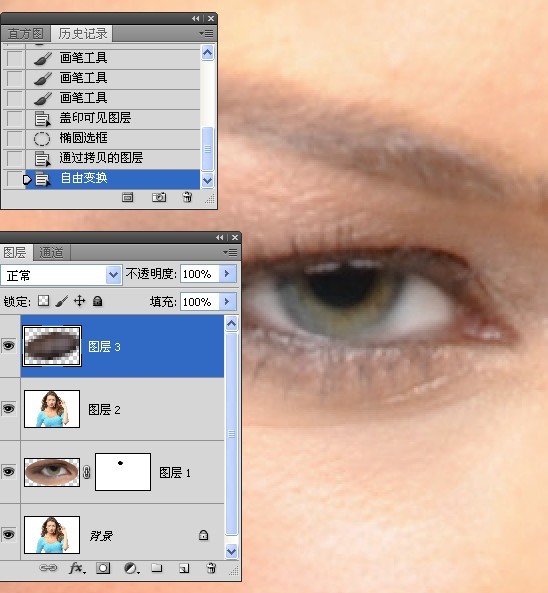Set history brush source at 通过拷贝的图层
Viewport: 548px width, 593px height.
pos(14,158)
